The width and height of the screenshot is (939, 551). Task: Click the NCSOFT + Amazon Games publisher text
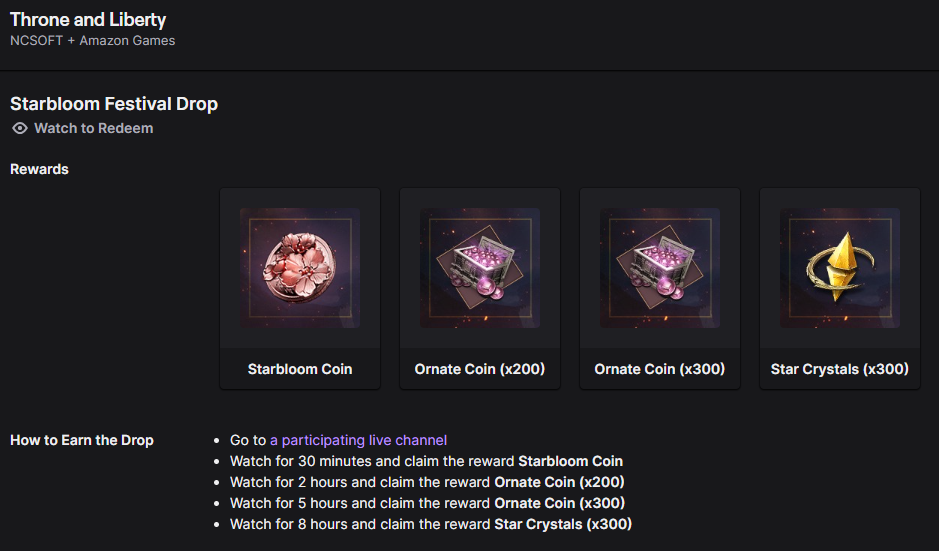(92, 41)
